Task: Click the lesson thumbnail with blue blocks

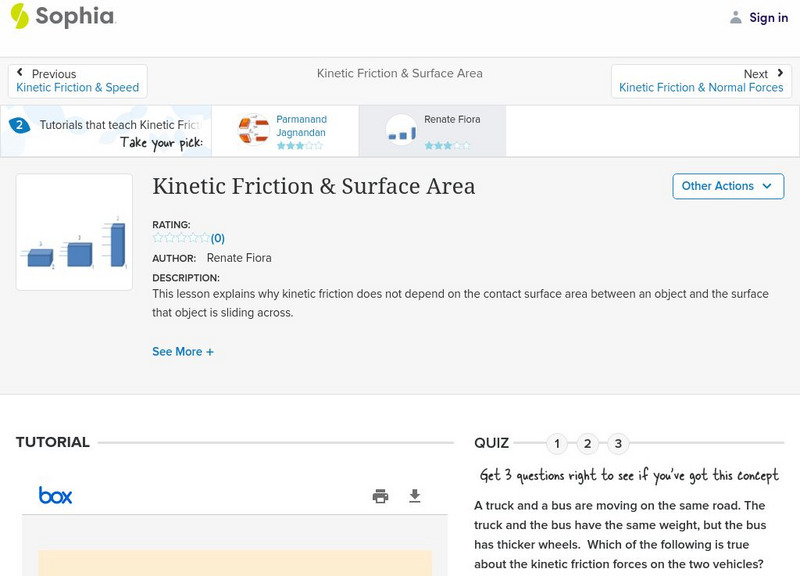Action: click(74, 232)
